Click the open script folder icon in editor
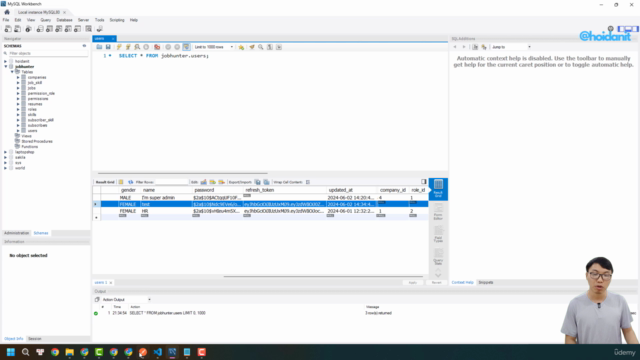640x360 pixels. pos(99,47)
